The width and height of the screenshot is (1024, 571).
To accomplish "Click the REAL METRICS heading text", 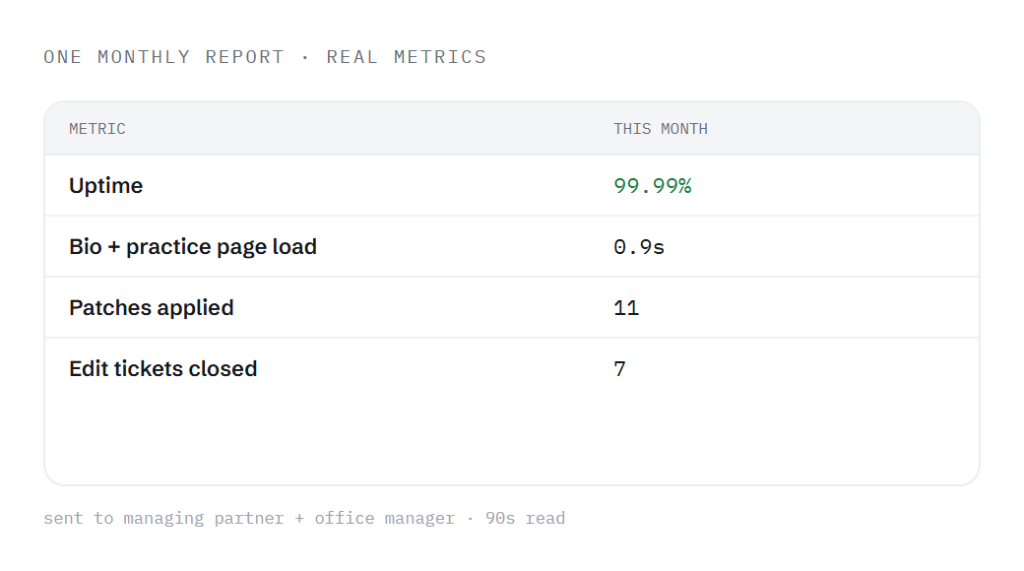I will [x=406, y=57].
